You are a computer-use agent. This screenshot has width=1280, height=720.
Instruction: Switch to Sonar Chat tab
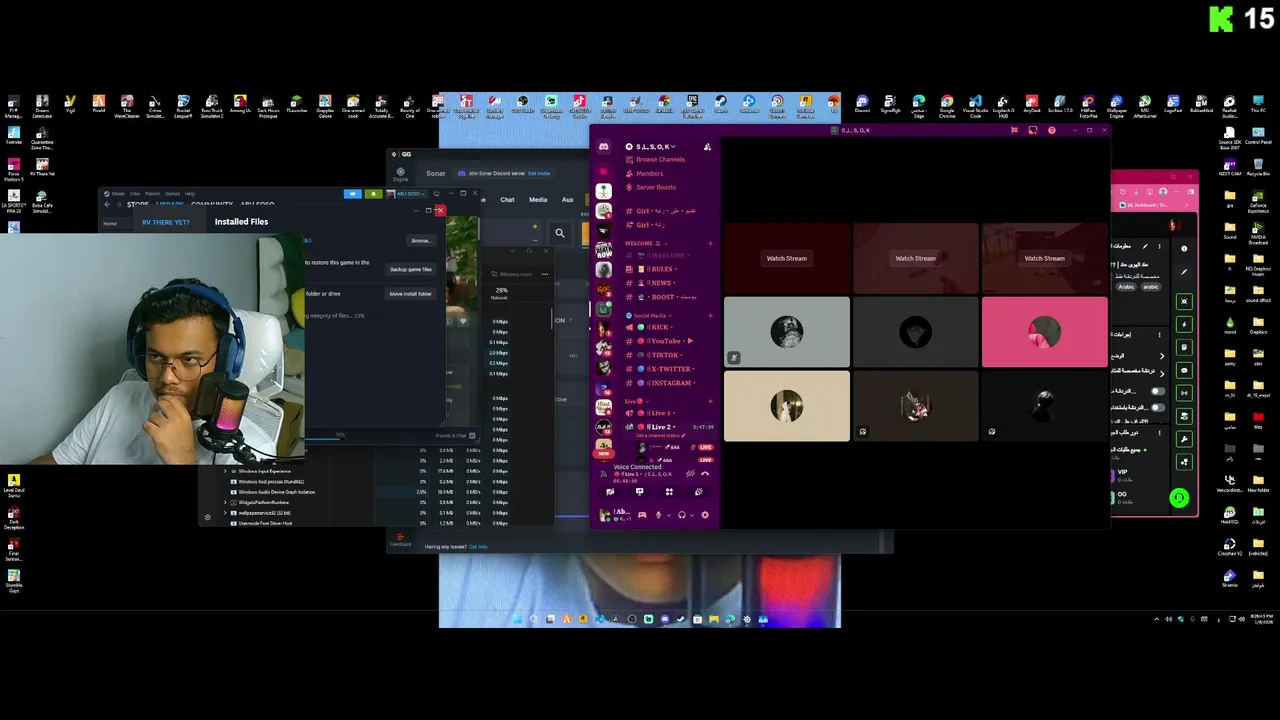point(507,200)
